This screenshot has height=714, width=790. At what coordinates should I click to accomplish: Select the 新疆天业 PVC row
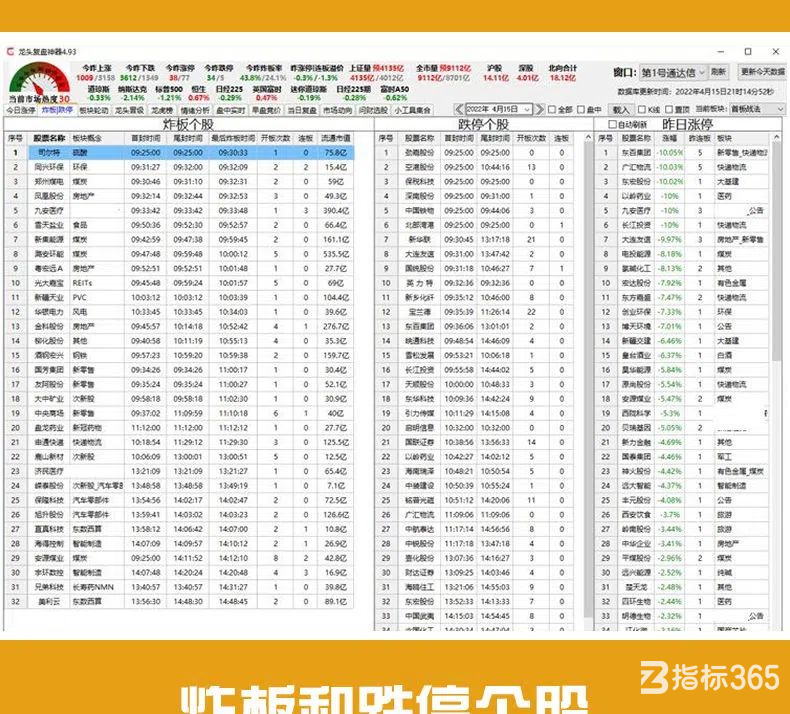[179, 298]
